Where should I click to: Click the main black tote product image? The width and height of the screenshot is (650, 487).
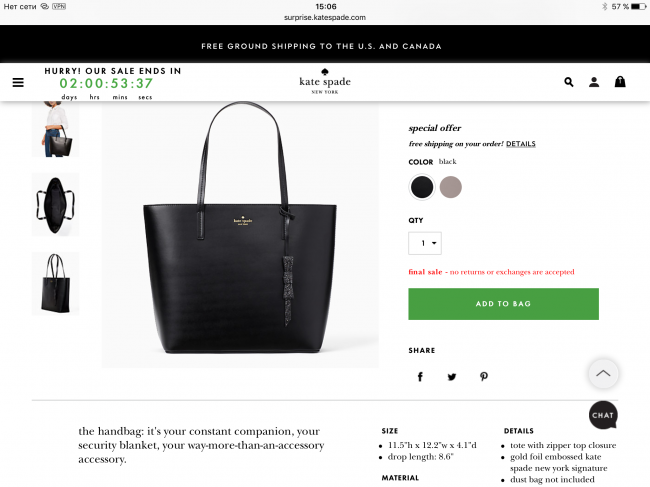240,235
